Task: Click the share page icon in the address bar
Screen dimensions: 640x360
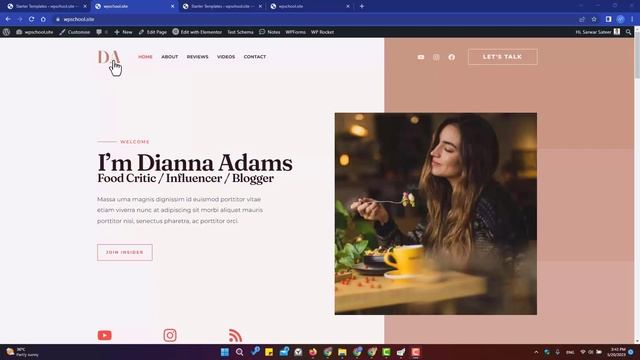Action: 582,19
